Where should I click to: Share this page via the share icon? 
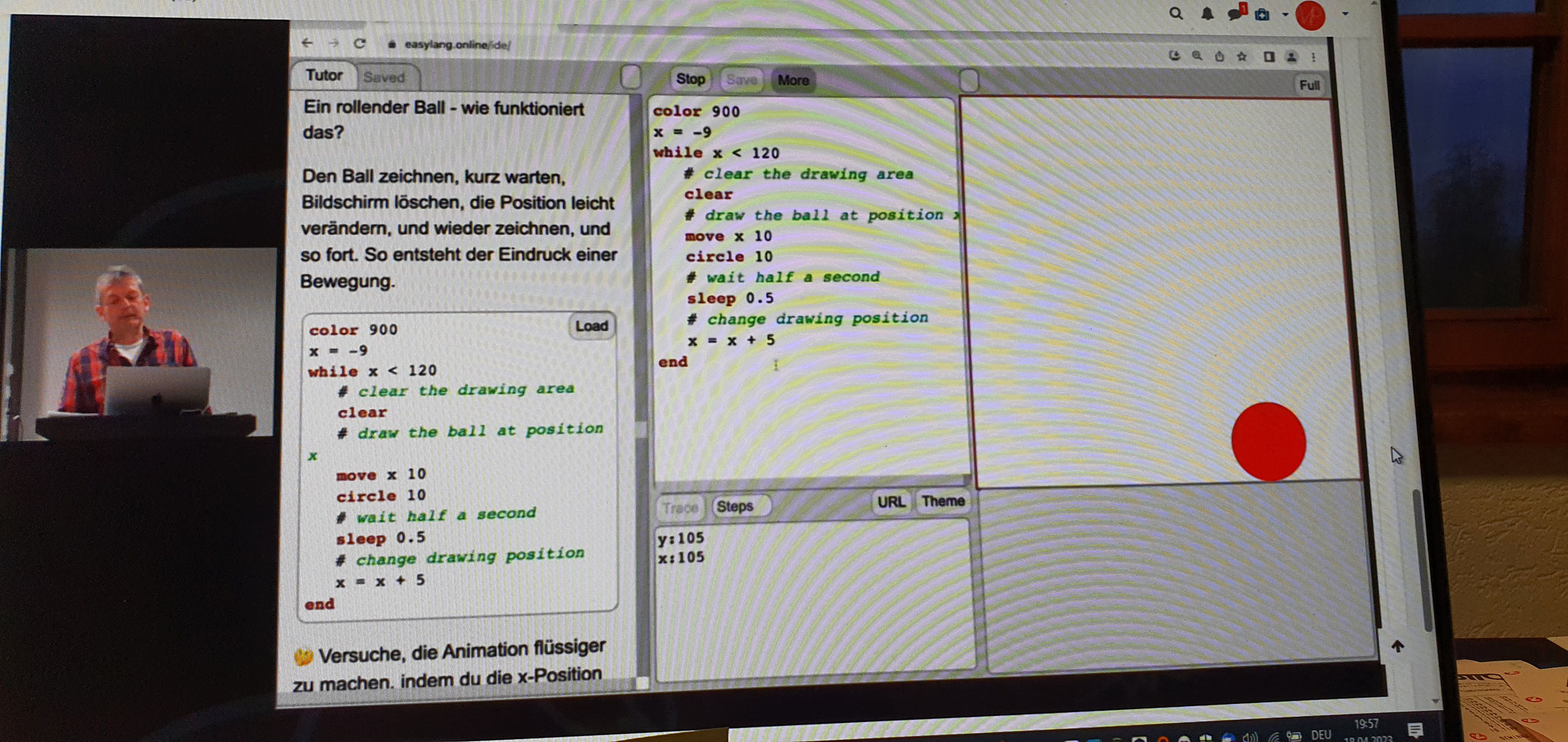1219,56
